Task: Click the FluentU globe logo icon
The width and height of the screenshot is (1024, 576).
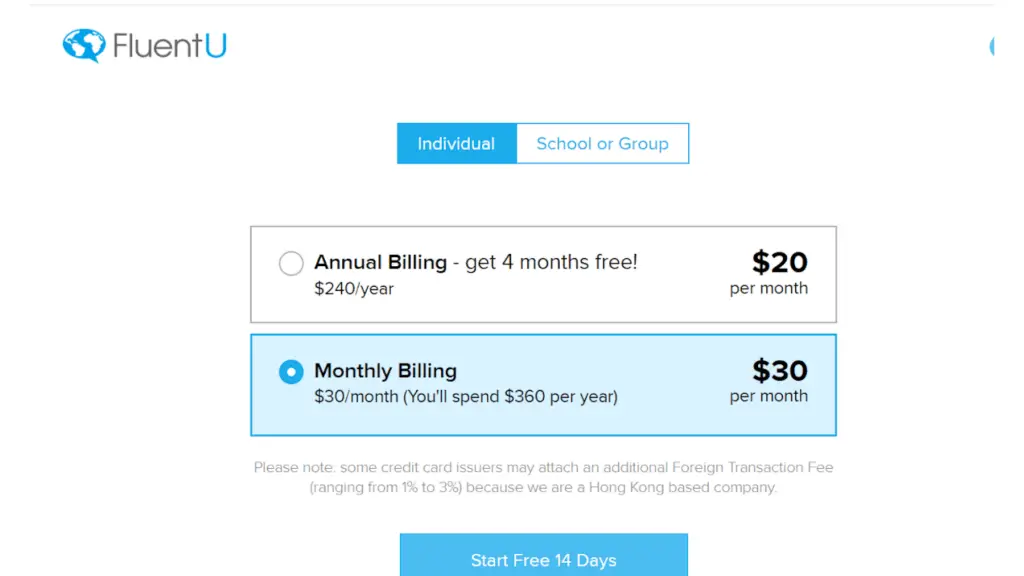Action: pos(84,46)
